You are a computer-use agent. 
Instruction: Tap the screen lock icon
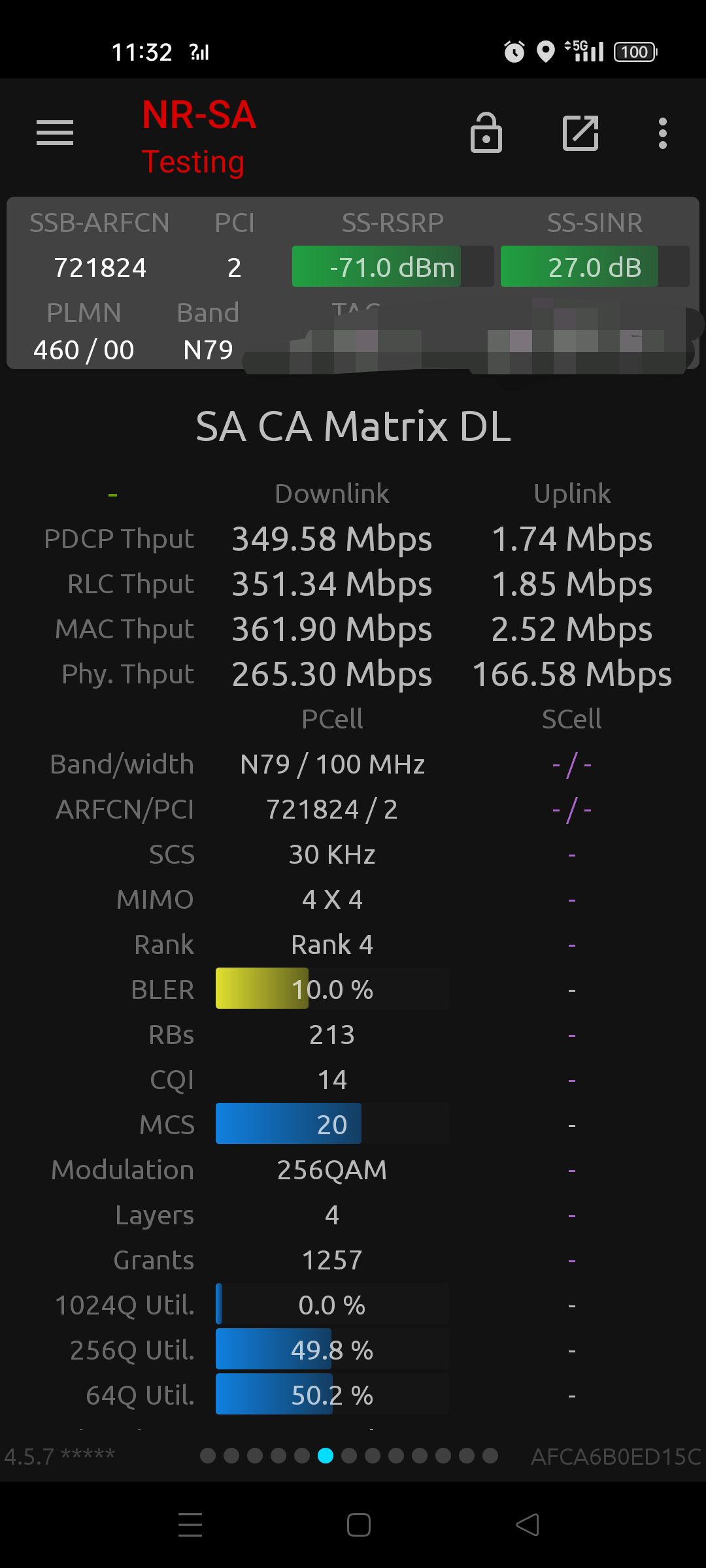pyautogui.click(x=486, y=133)
